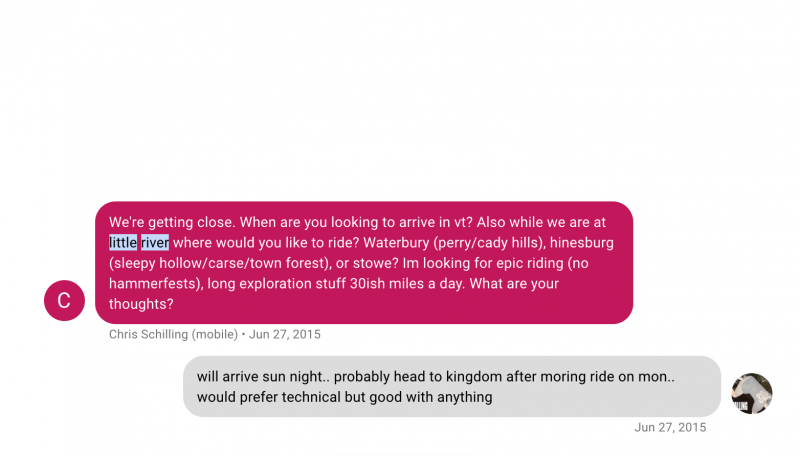Click the date under the gray reply
The height and width of the screenshot is (456, 800).
point(670,427)
